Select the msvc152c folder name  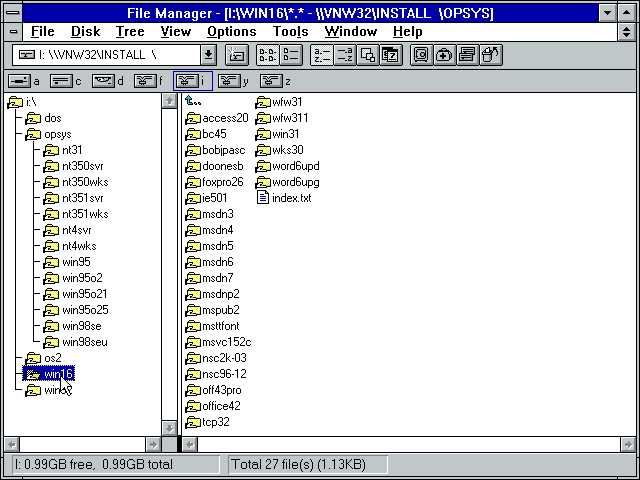pos(227,342)
